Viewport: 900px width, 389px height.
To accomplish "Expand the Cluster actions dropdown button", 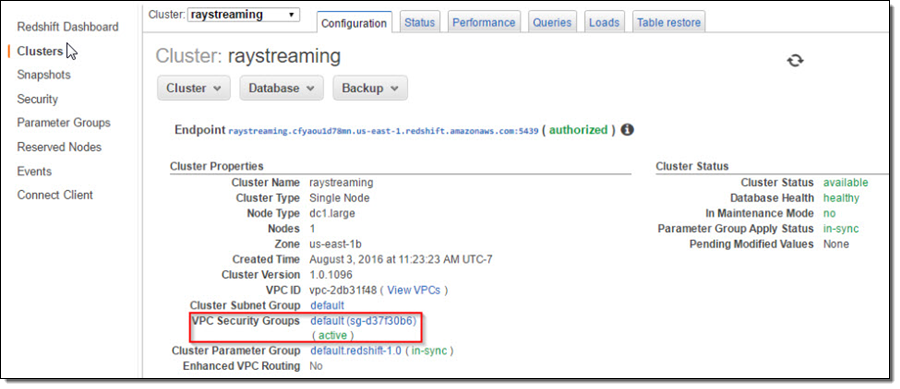I will tap(193, 88).
